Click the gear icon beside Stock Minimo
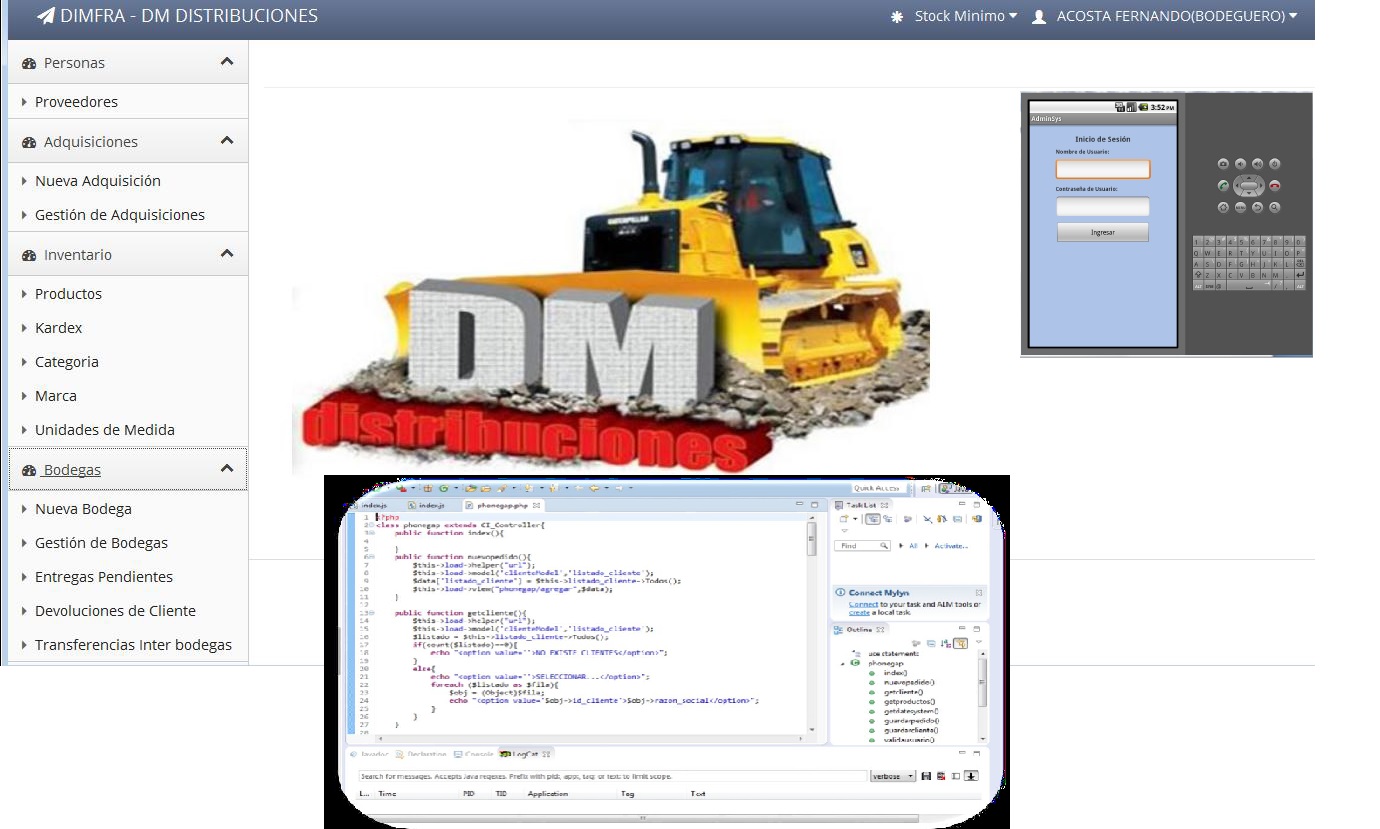Viewport: 1380px width, 829px height. 897,17
